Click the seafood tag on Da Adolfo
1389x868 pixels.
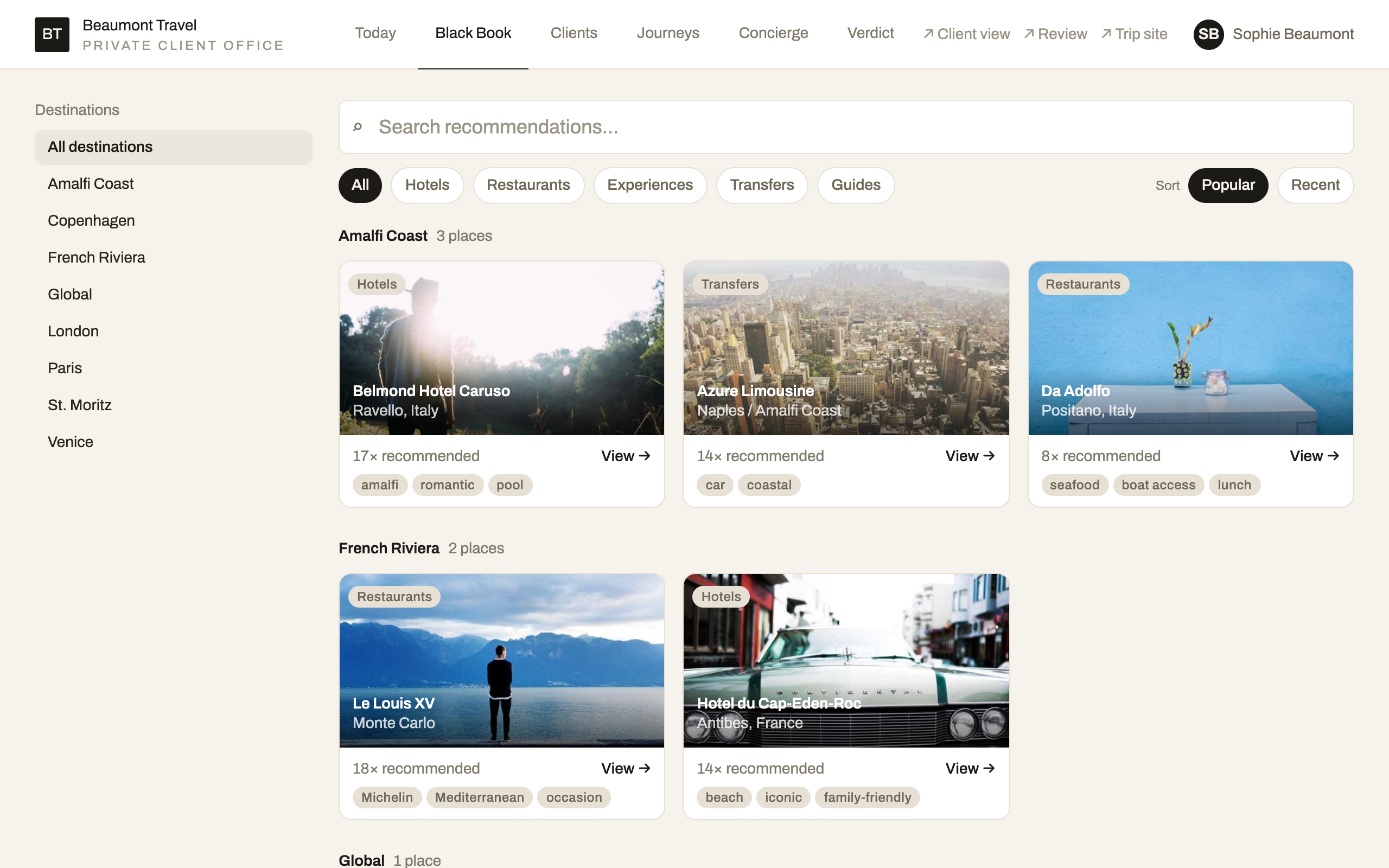[x=1074, y=485]
